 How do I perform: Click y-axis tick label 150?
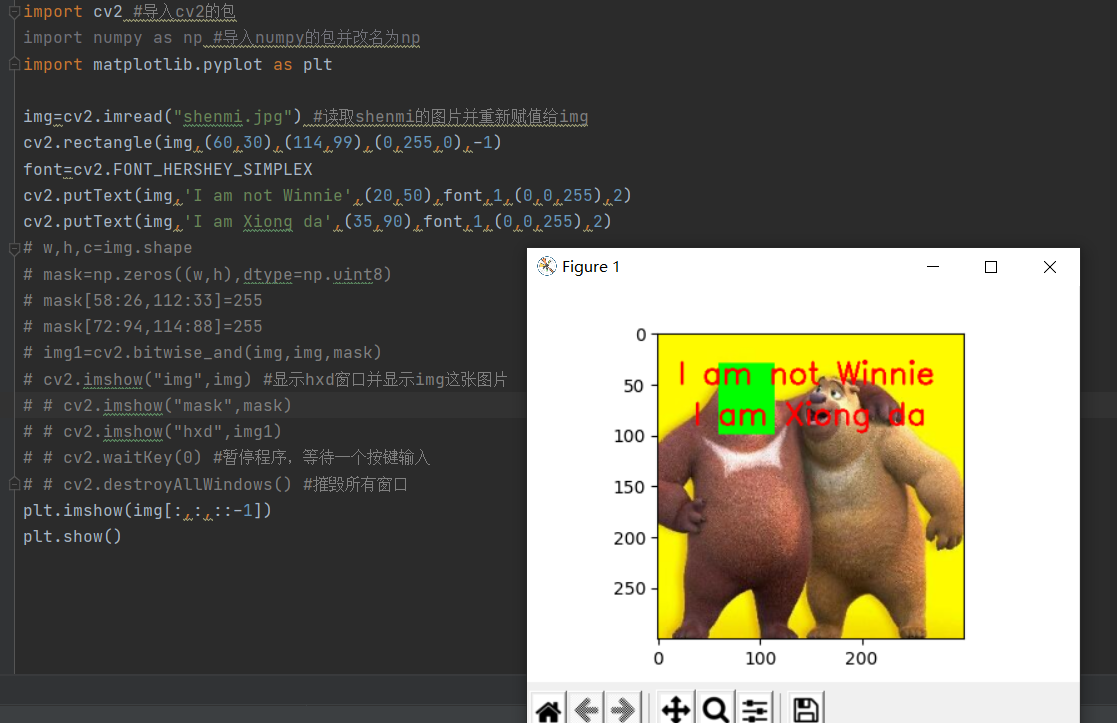[629, 487]
